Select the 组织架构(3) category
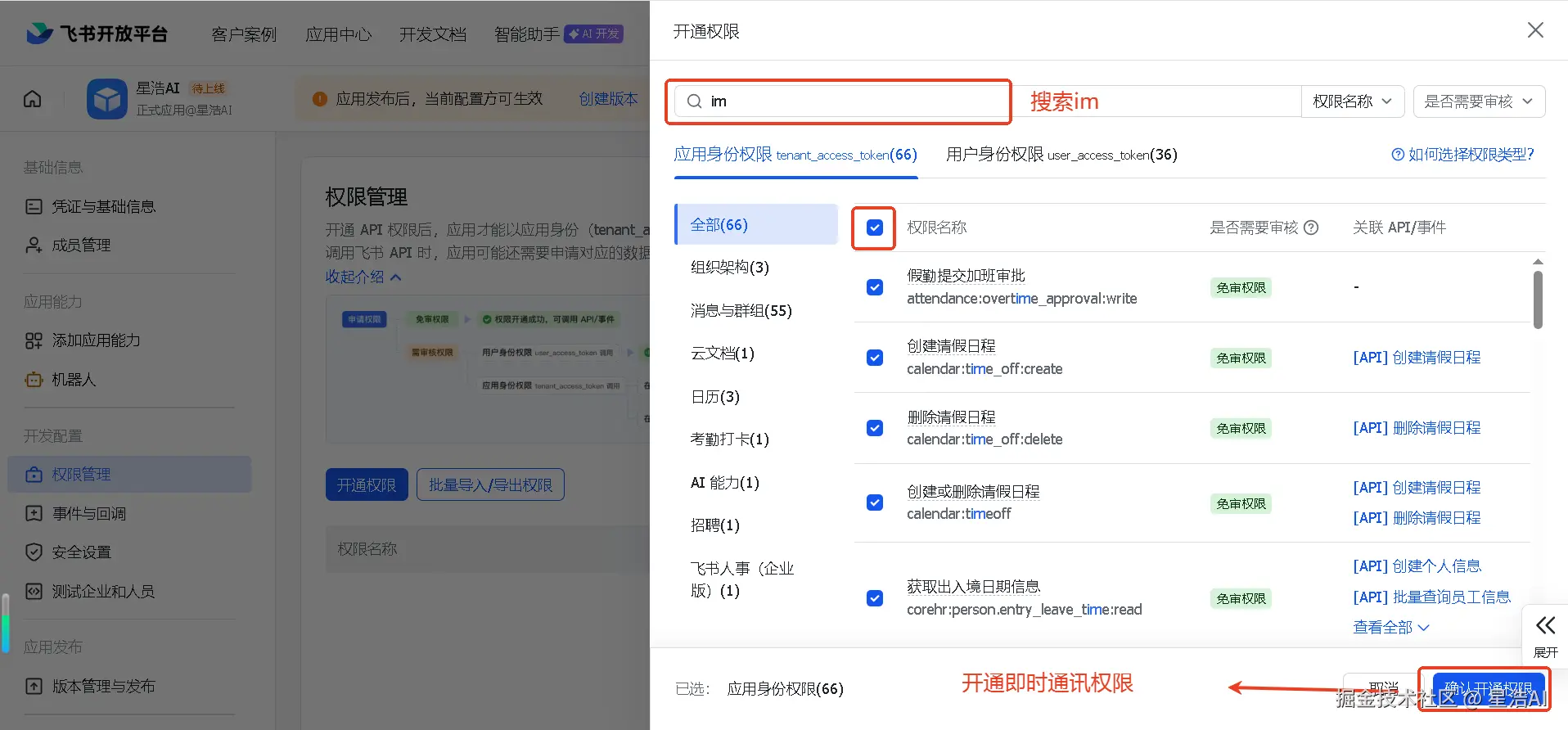The width and height of the screenshot is (1568, 730). pos(730,268)
